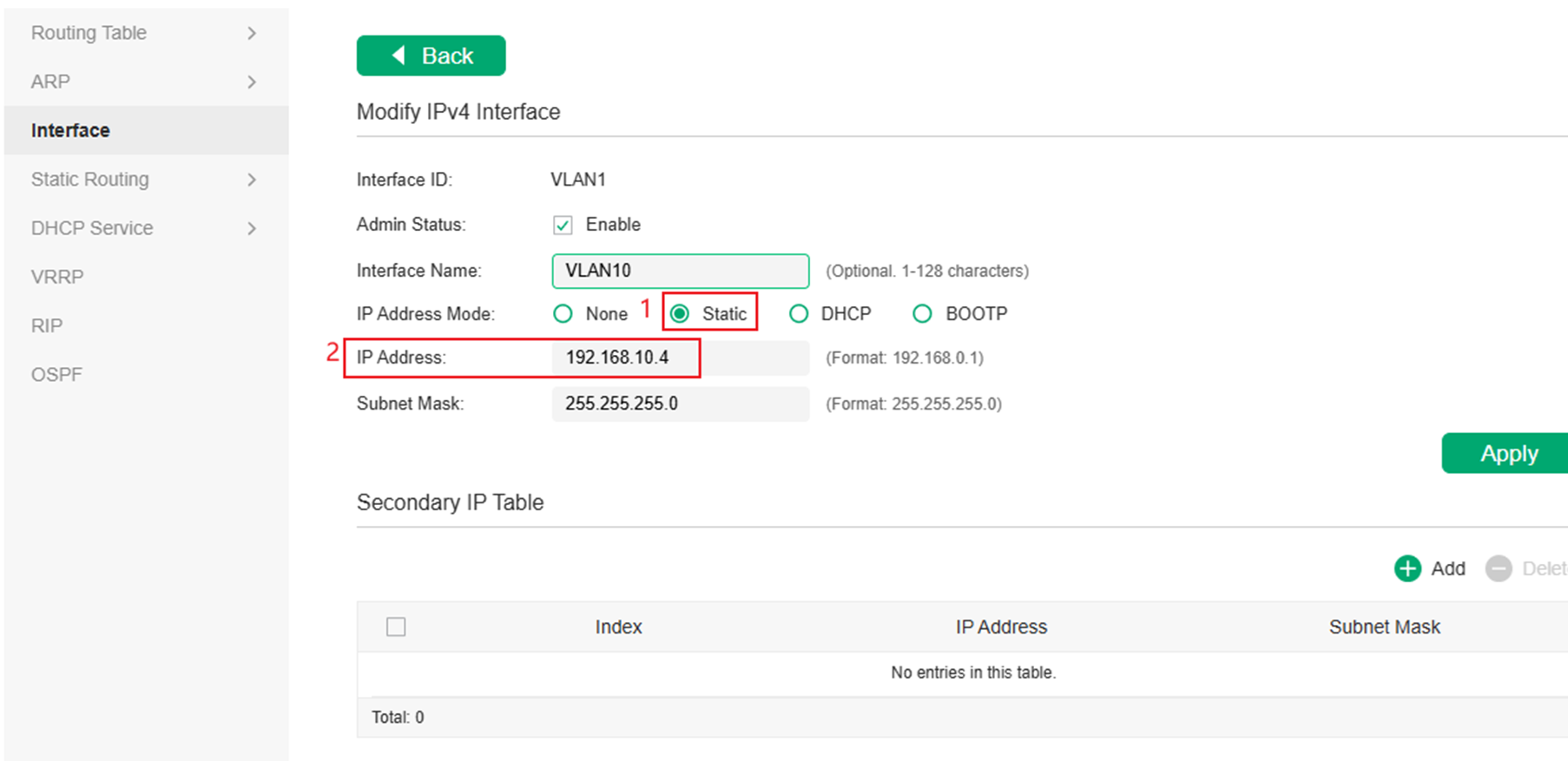Click the Interface Name field containing VLAN10
The height and width of the screenshot is (761, 1568).
[x=681, y=271]
